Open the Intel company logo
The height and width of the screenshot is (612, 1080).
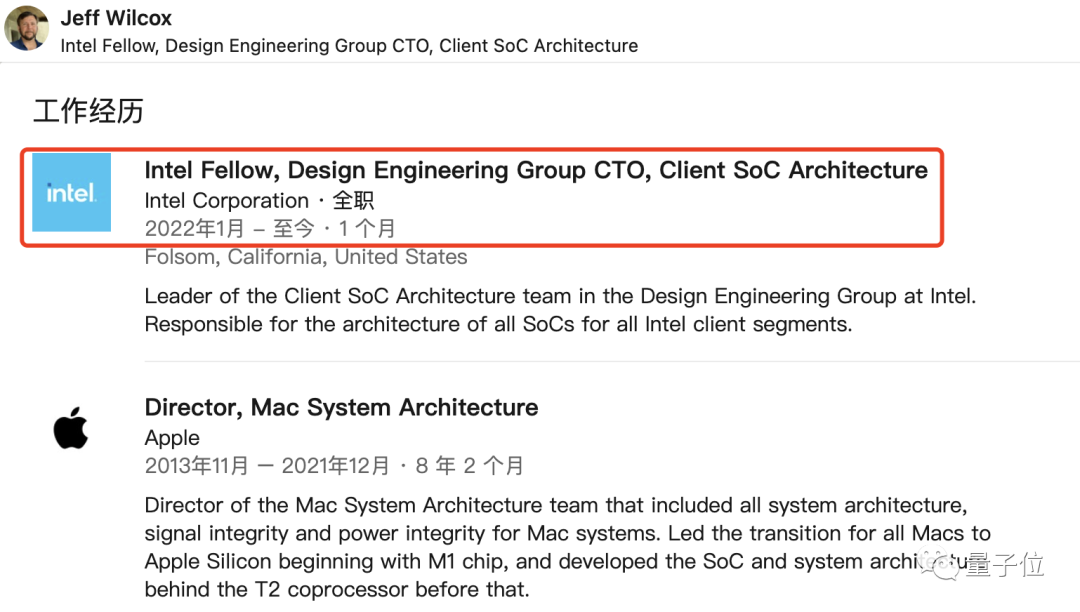tap(71, 192)
